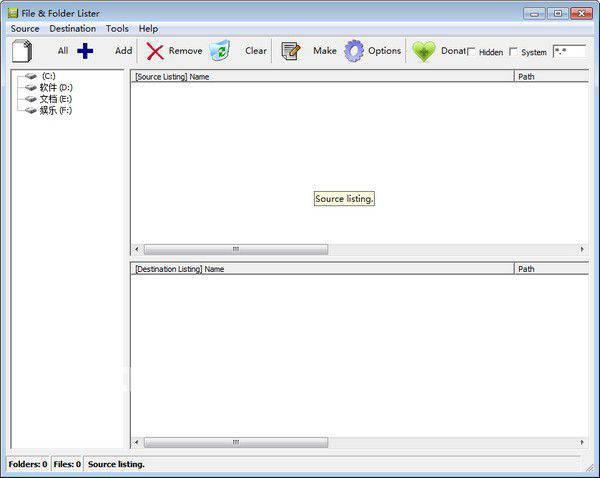Click the Remove button label
This screenshot has height=478, width=600.
tap(186, 51)
